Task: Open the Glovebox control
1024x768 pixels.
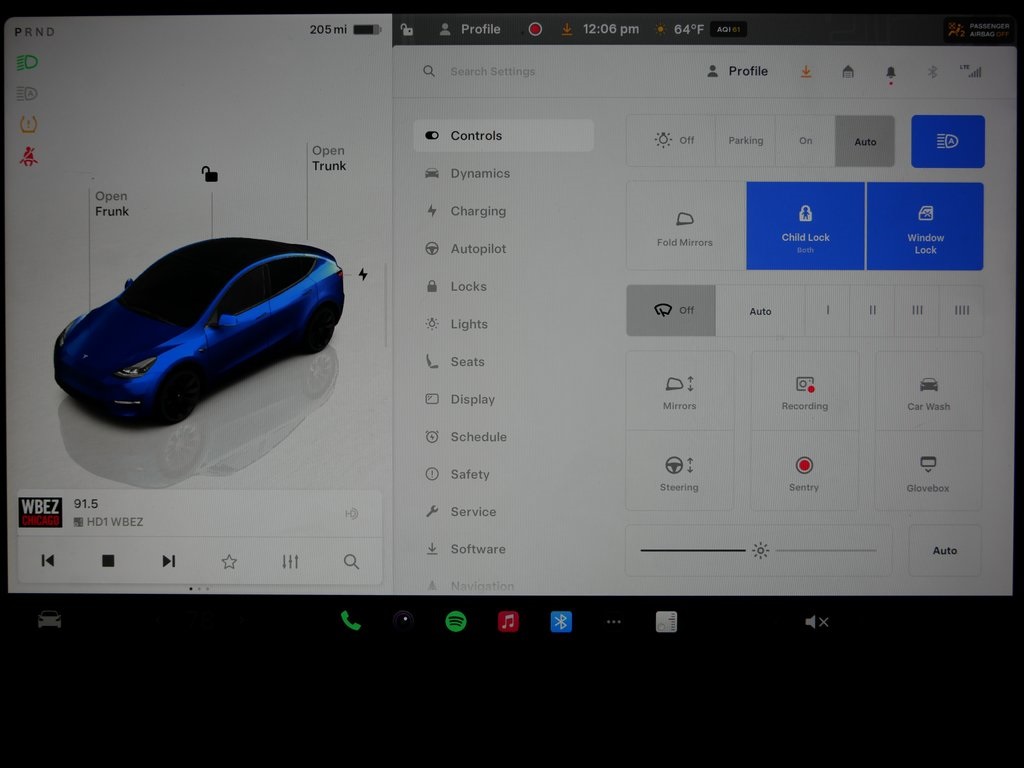Action: (x=928, y=471)
